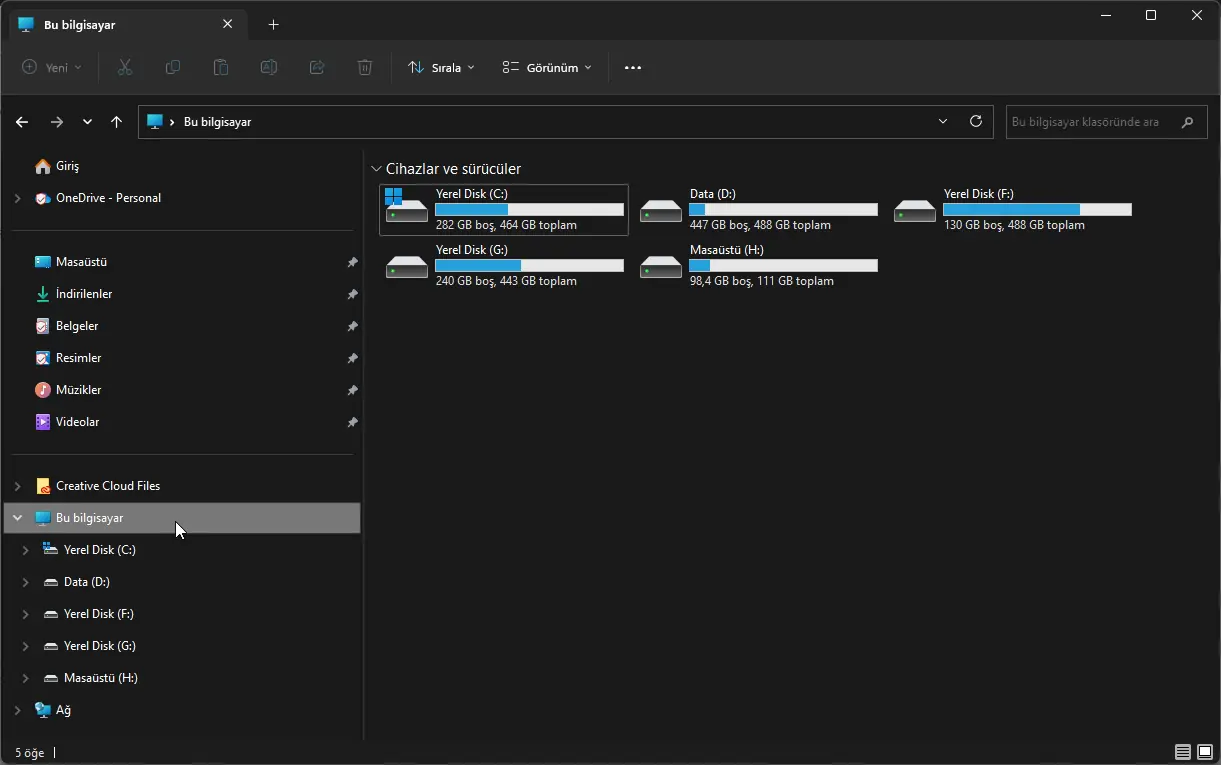Image resolution: width=1221 pixels, height=765 pixels.
Task: Go to OneDrive - Personal in sidebar
Action: pos(106,198)
